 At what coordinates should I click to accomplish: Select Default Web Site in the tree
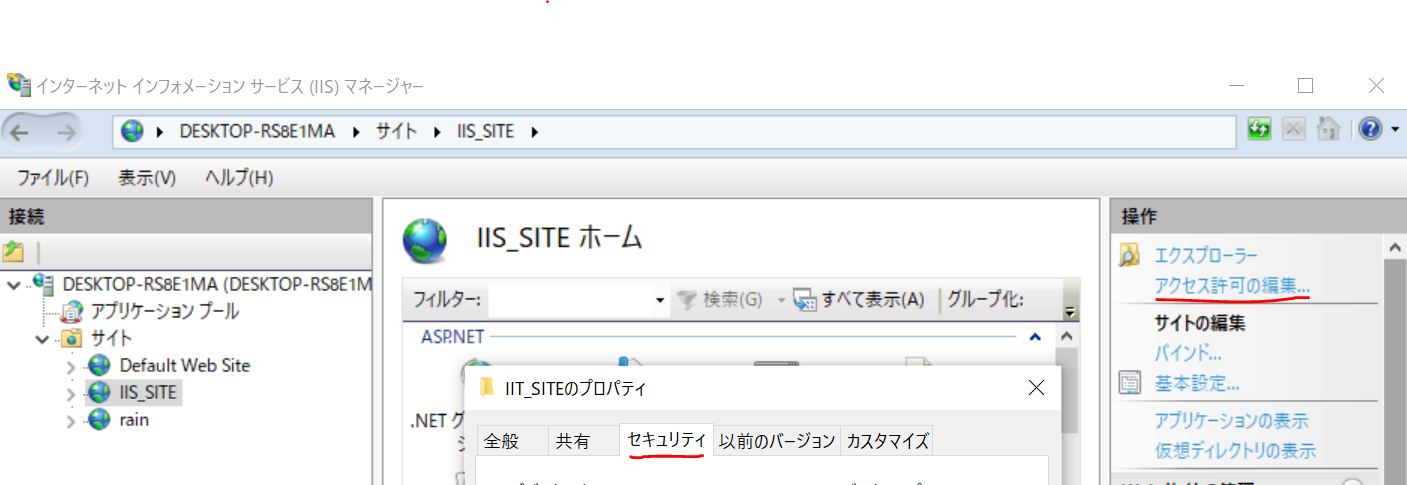coord(185,365)
